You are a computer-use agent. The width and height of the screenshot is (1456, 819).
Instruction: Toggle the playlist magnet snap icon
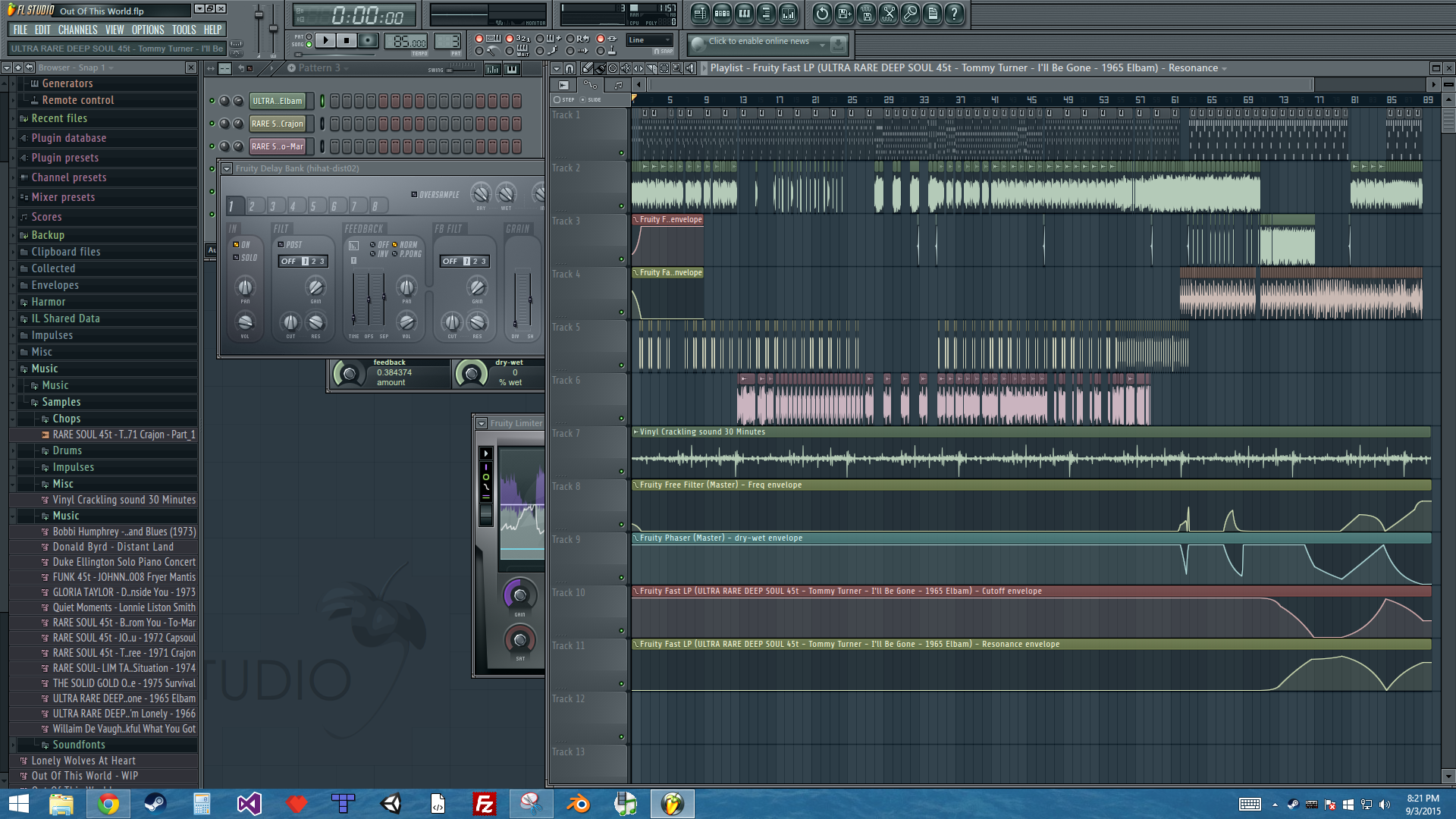click(x=569, y=68)
